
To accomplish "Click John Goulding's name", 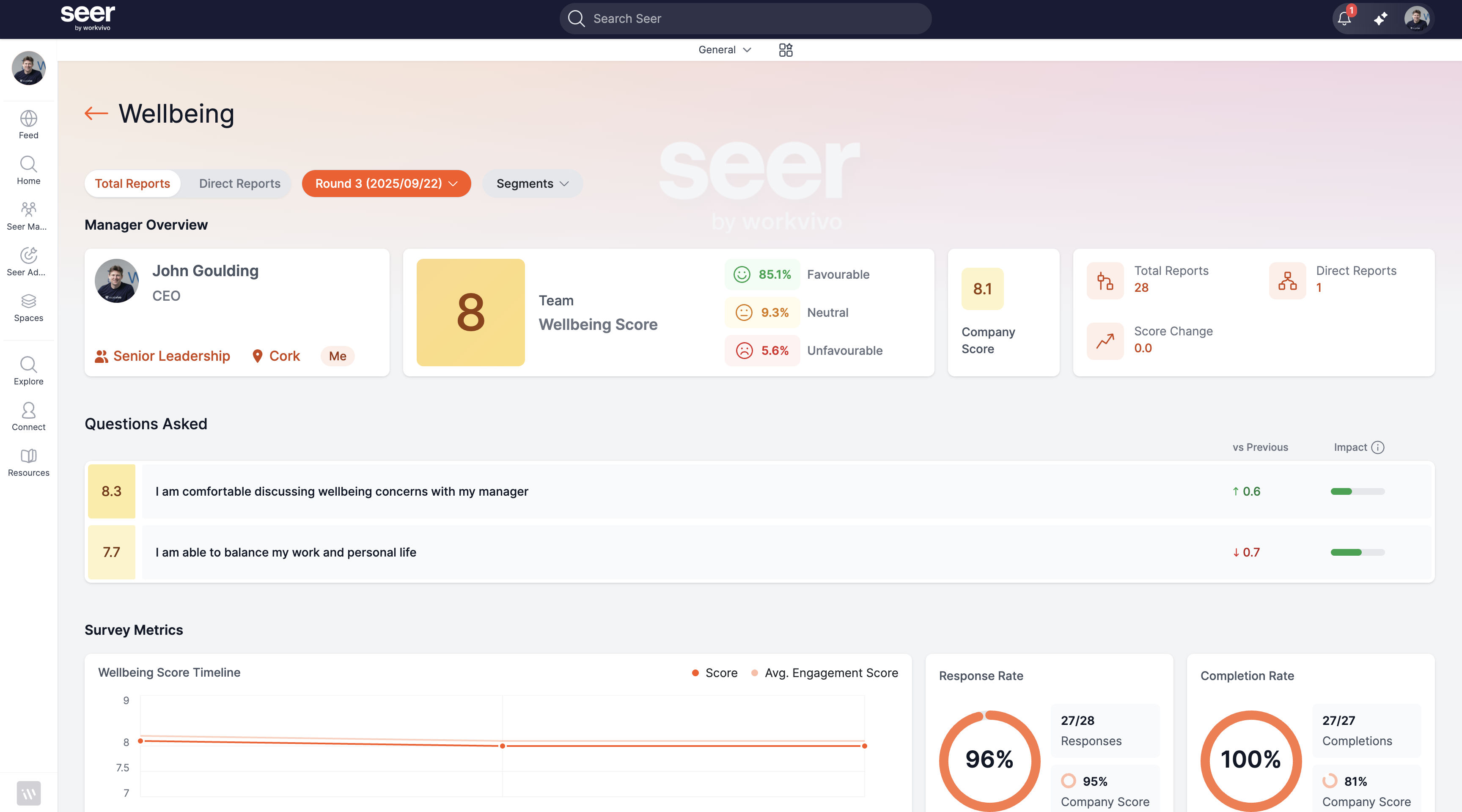I will point(206,271).
